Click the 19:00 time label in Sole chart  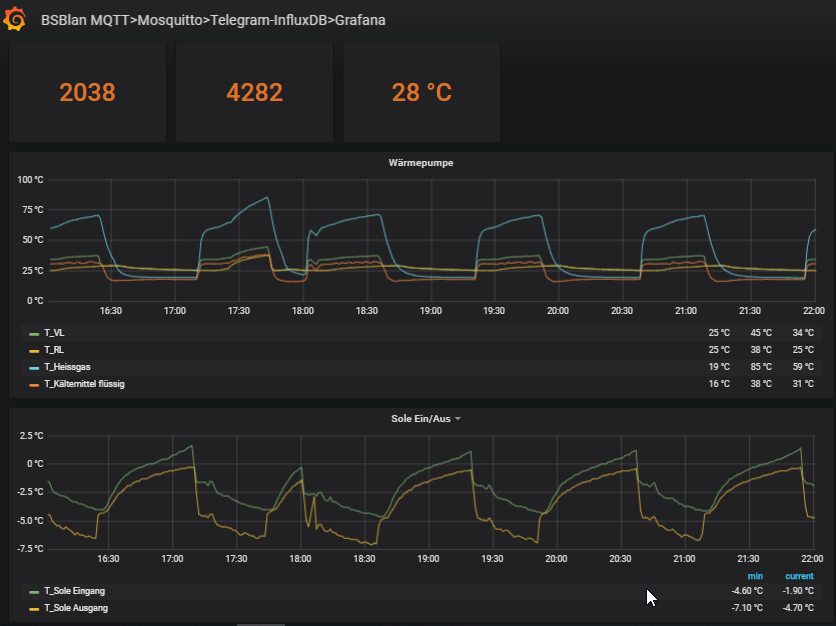(x=428, y=559)
